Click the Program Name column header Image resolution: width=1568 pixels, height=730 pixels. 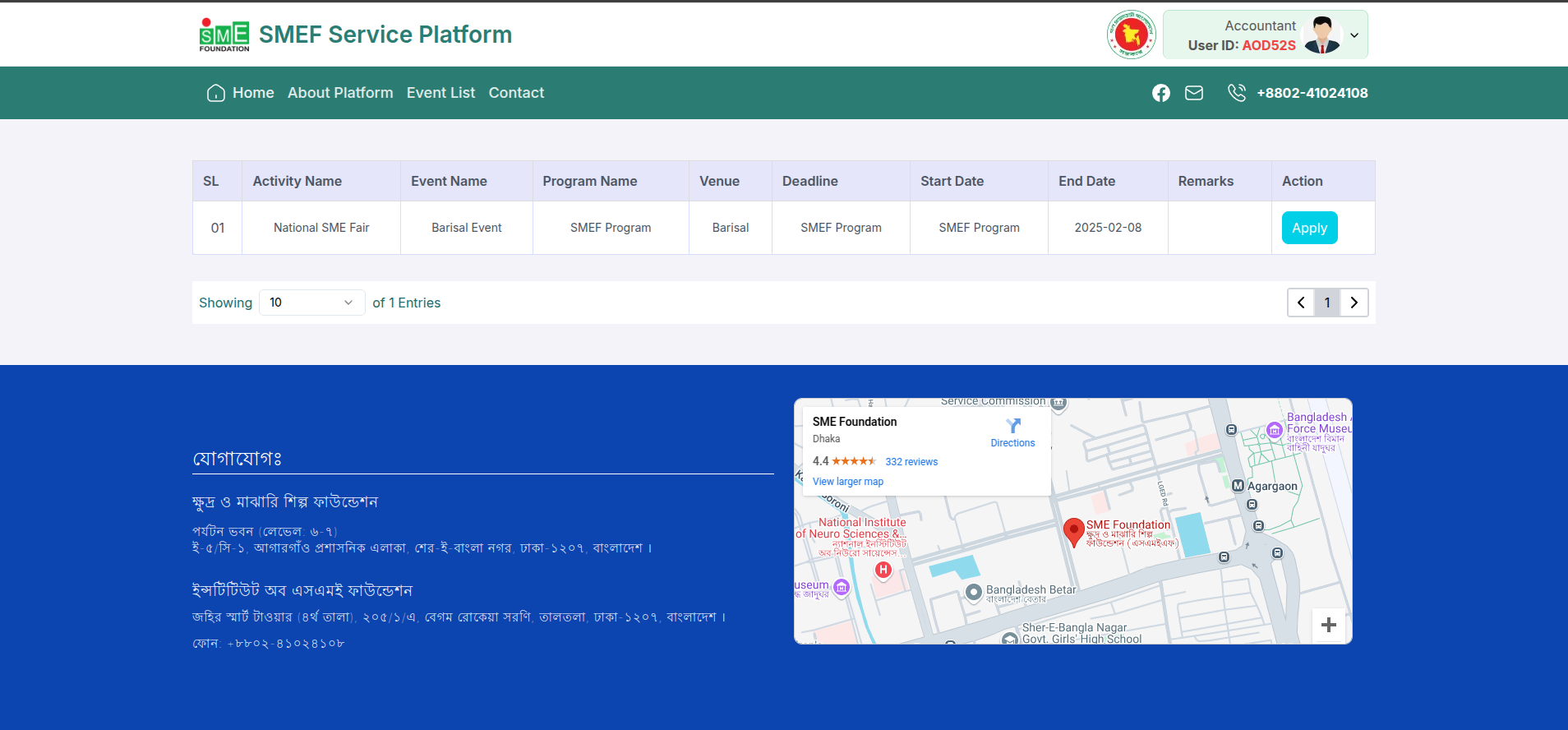611,181
